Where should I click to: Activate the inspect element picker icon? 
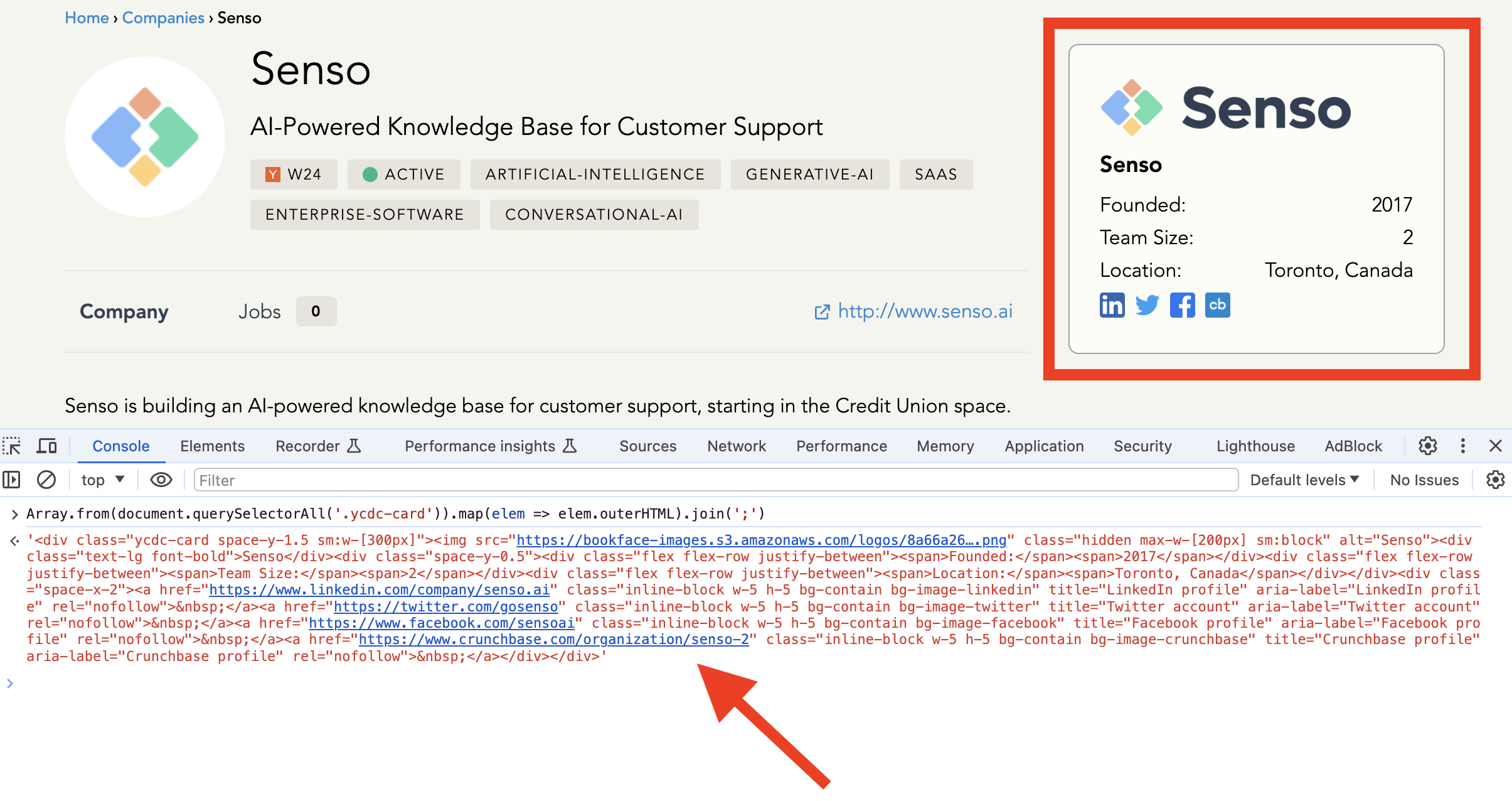tap(12, 446)
